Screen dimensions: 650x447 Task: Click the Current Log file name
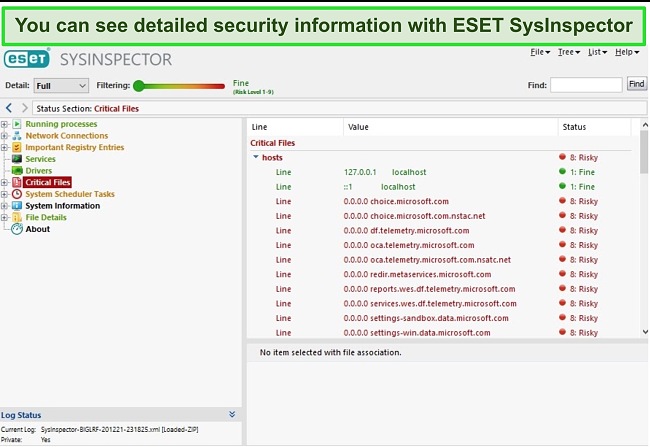click(119, 429)
